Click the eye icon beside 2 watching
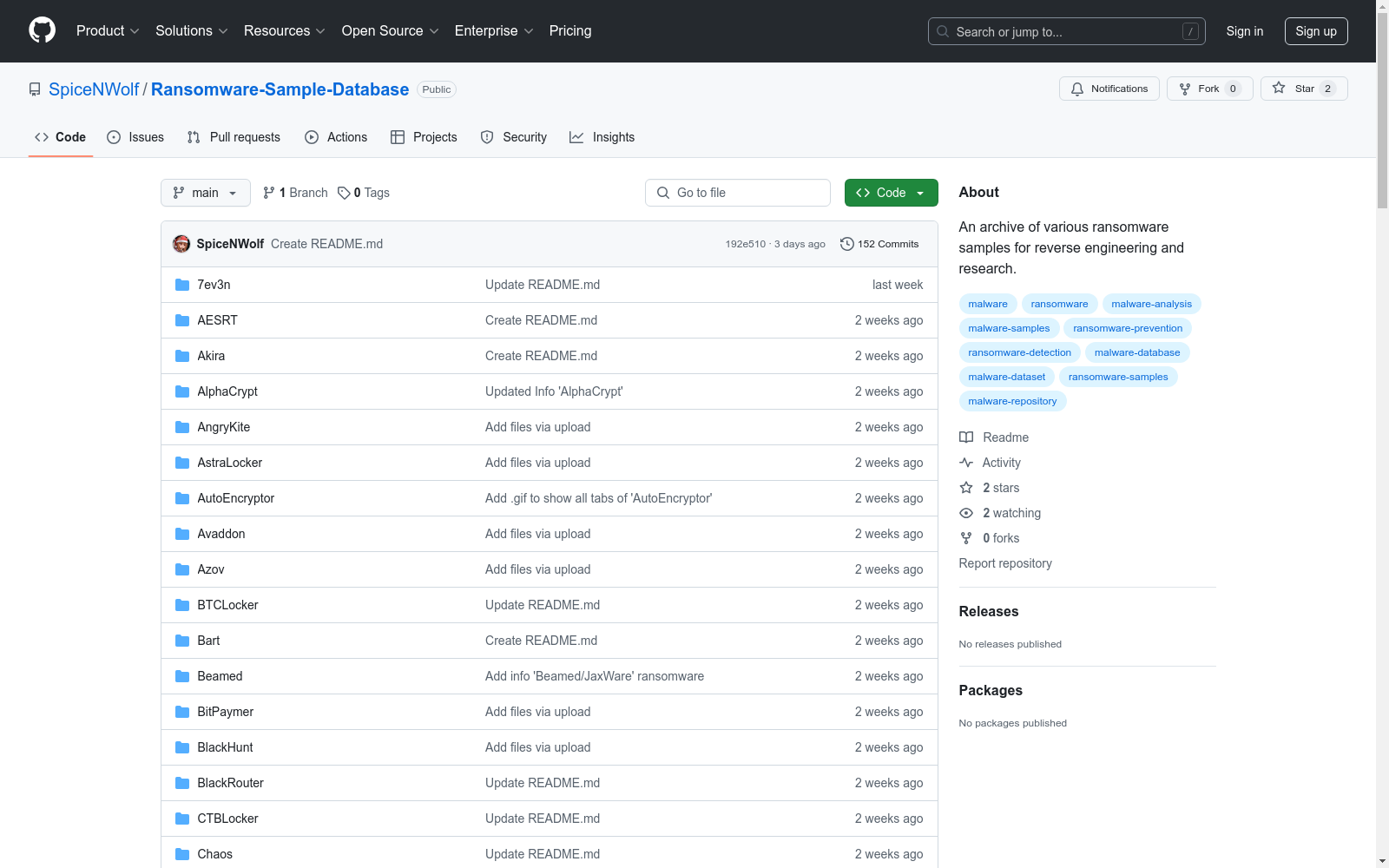 [x=966, y=513]
